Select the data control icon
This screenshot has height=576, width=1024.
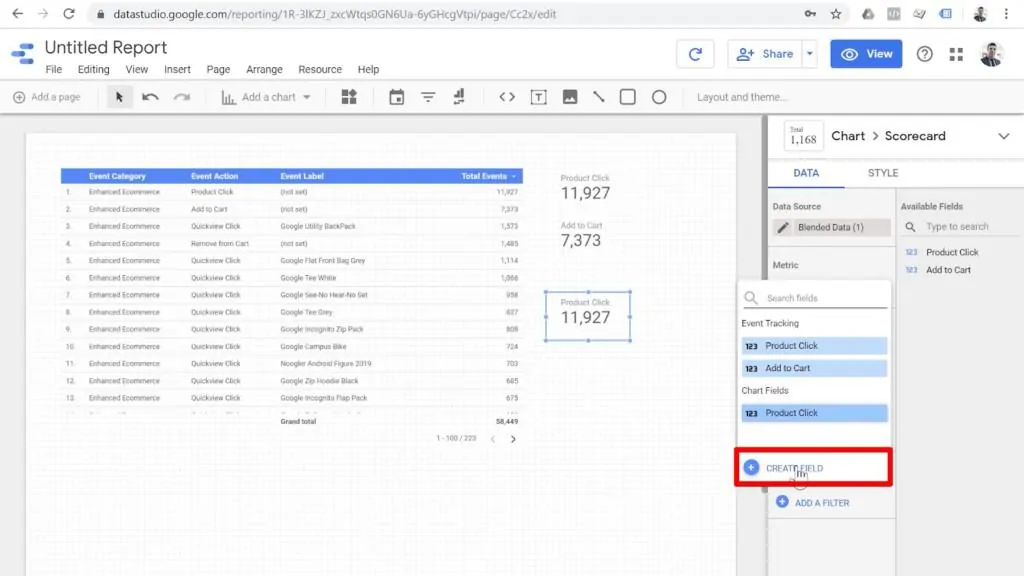click(x=459, y=97)
